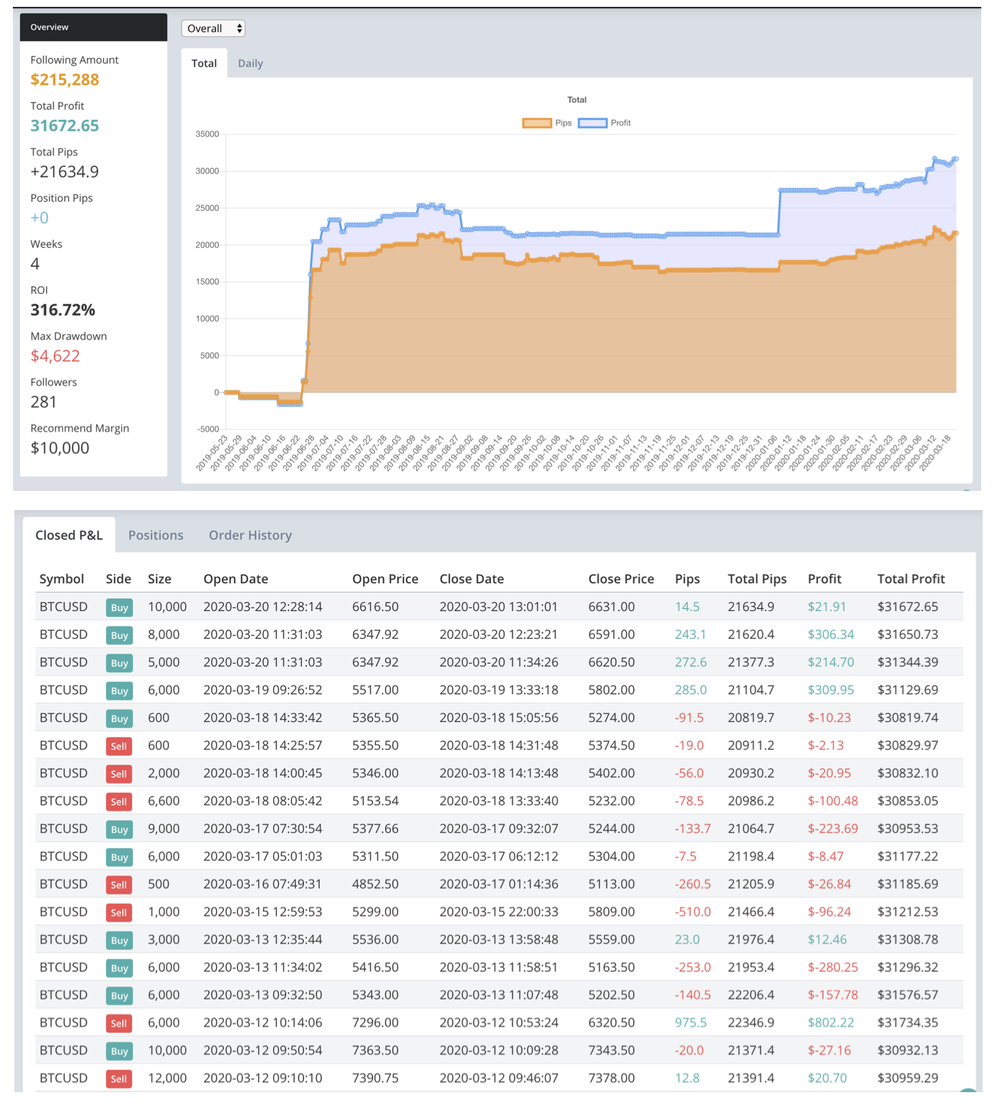
Task: Click Buy badge in the 3,000 size row
Action: [x=119, y=940]
